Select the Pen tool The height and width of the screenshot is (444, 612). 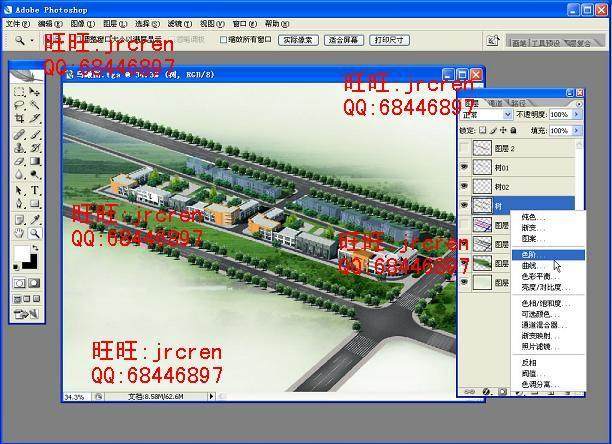[19, 203]
